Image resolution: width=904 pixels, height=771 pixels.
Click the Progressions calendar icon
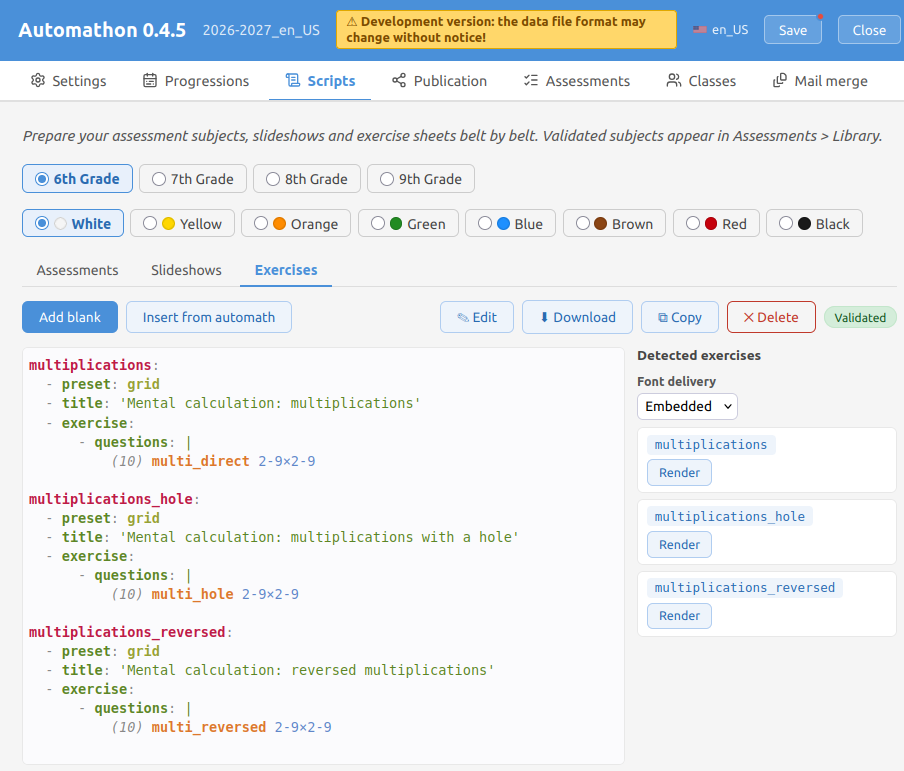pyautogui.click(x=150, y=80)
